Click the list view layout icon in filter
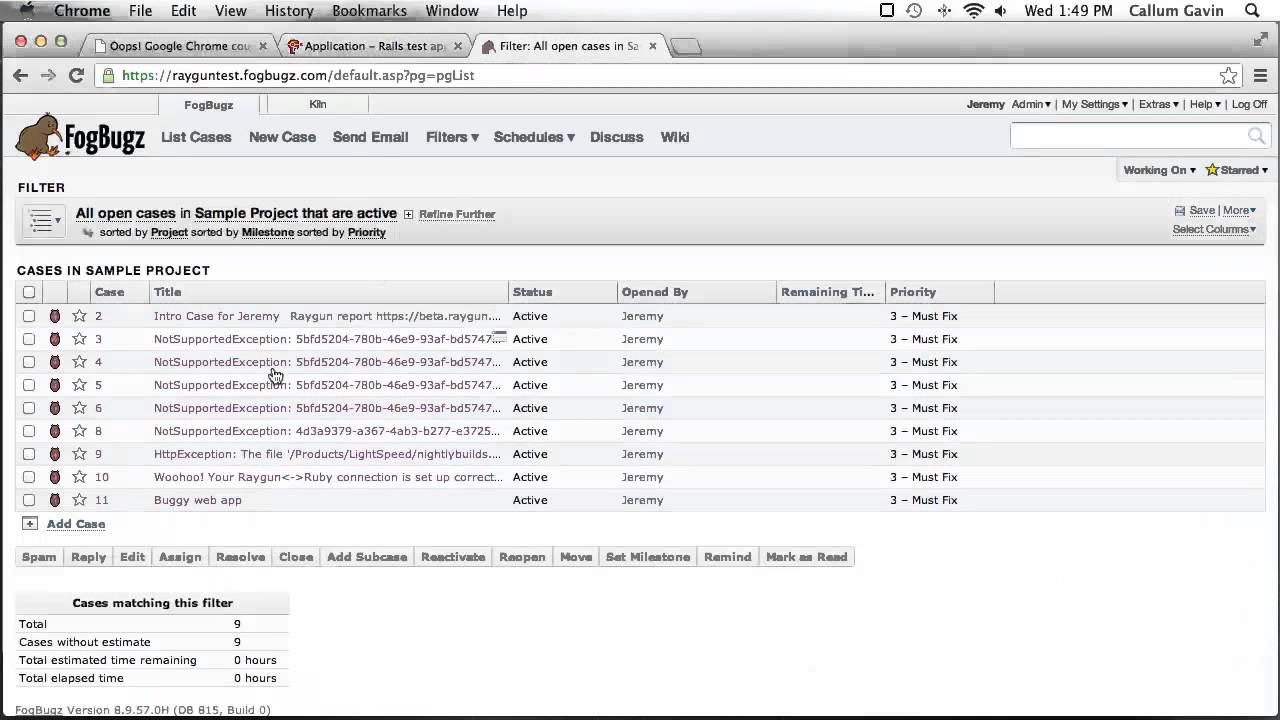1280x720 pixels. pos(41,222)
